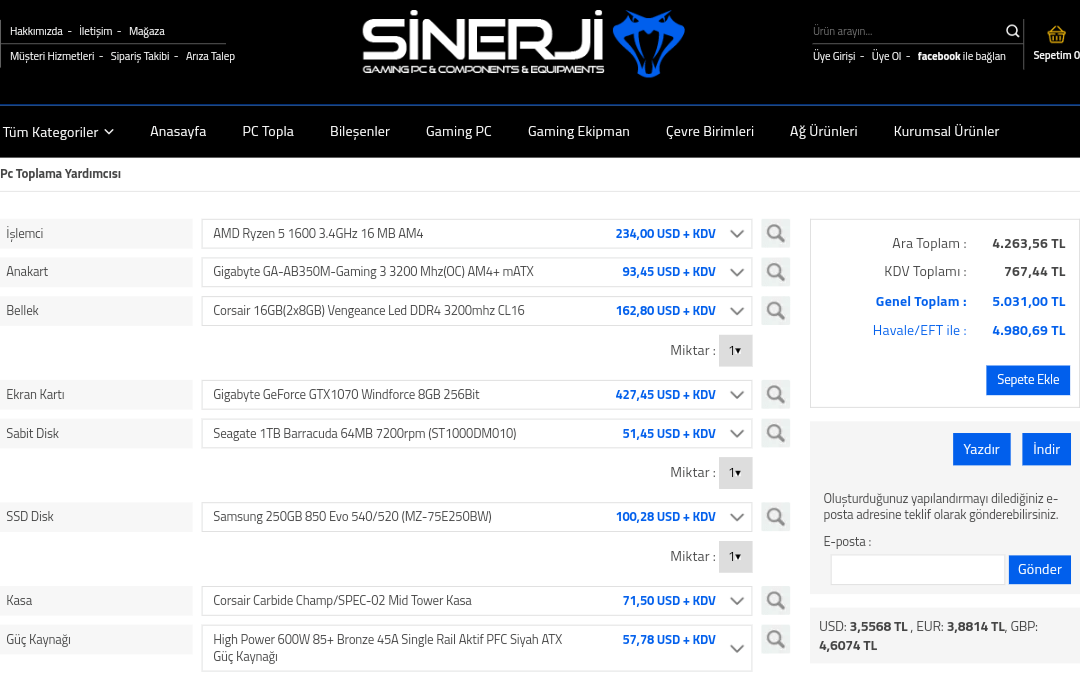Viewport: 1080px width, 677px height.
Task: Click Üye Ol registration link
Action: (x=886, y=56)
